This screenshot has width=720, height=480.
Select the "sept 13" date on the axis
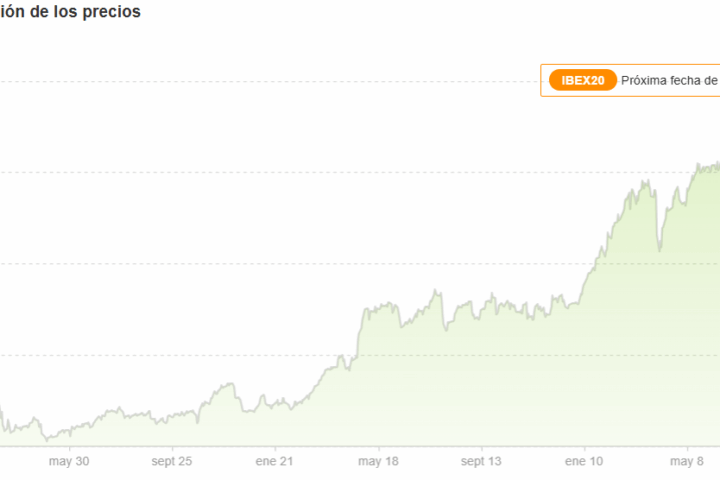481,461
